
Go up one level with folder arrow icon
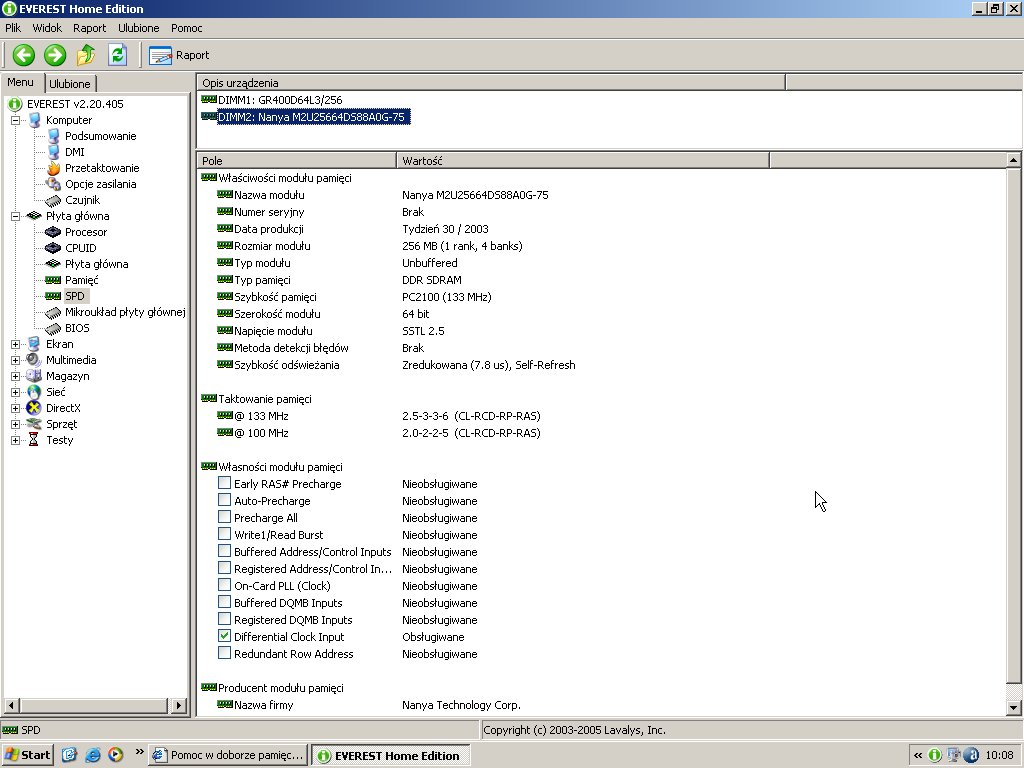pyautogui.click(x=86, y=55)
